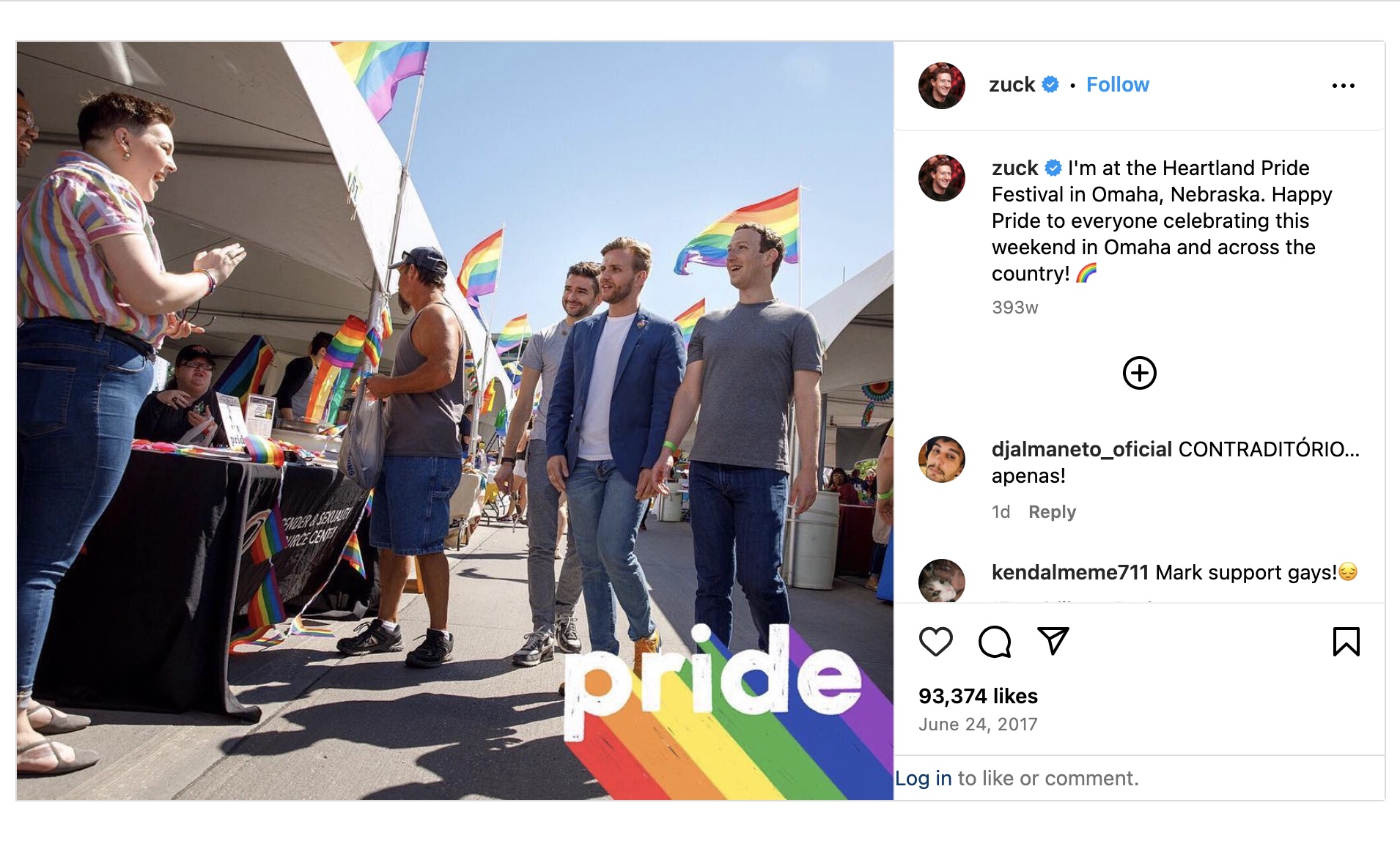Save post using bookmark icon
This screenshot has height=841, width=1400.
click(x=1346, y=642)
